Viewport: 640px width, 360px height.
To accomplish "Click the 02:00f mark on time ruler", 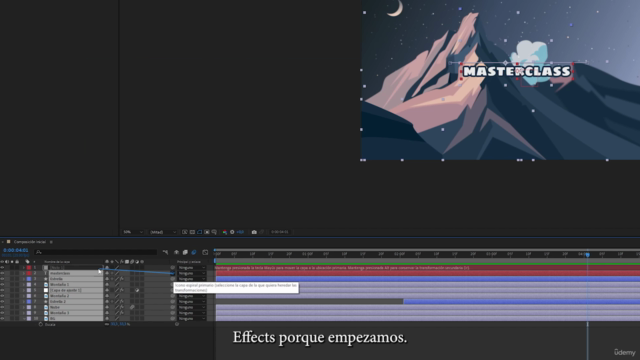I will 399,254.
